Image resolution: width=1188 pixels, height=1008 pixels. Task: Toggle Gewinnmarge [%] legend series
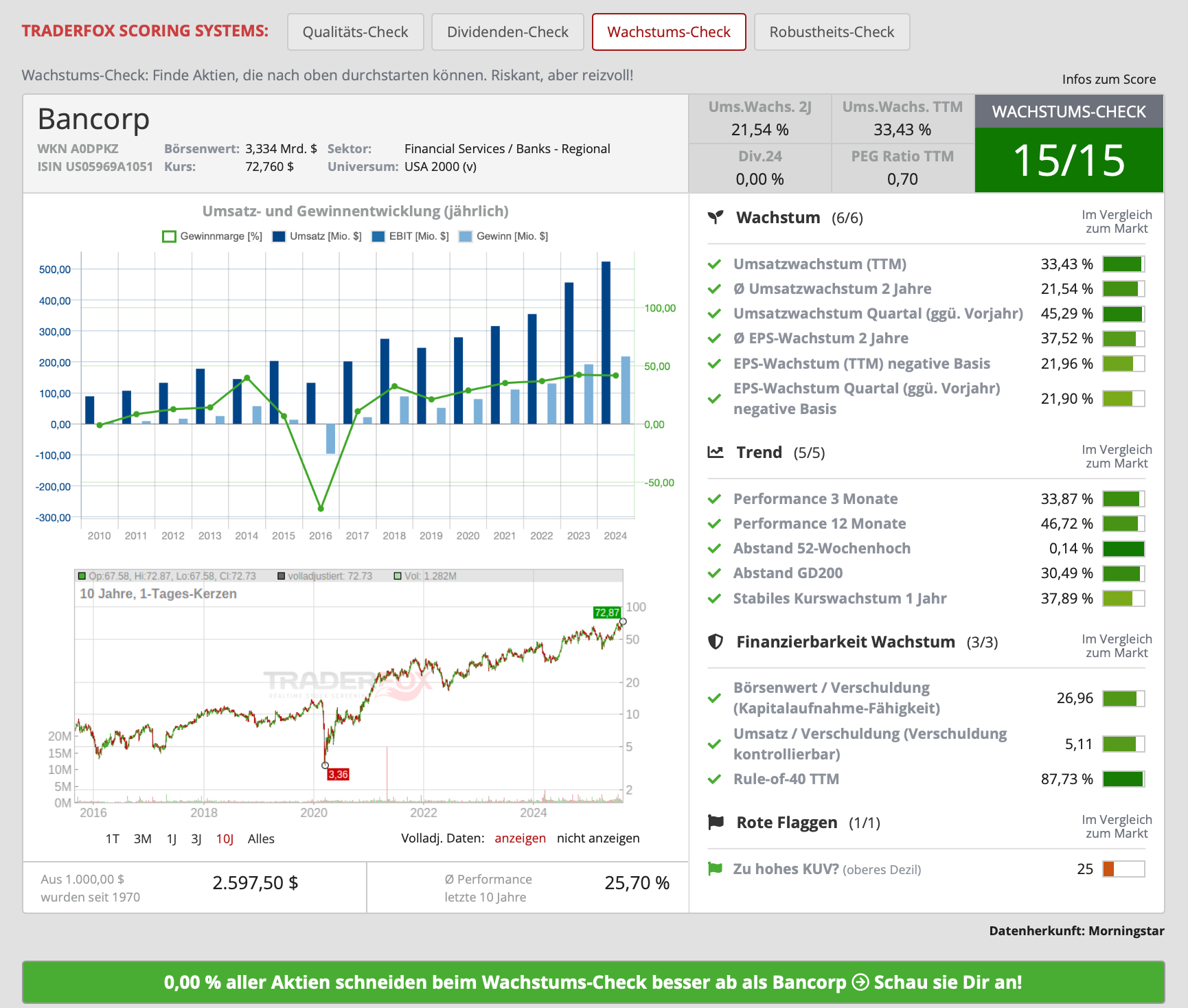[x=212, y=236]
